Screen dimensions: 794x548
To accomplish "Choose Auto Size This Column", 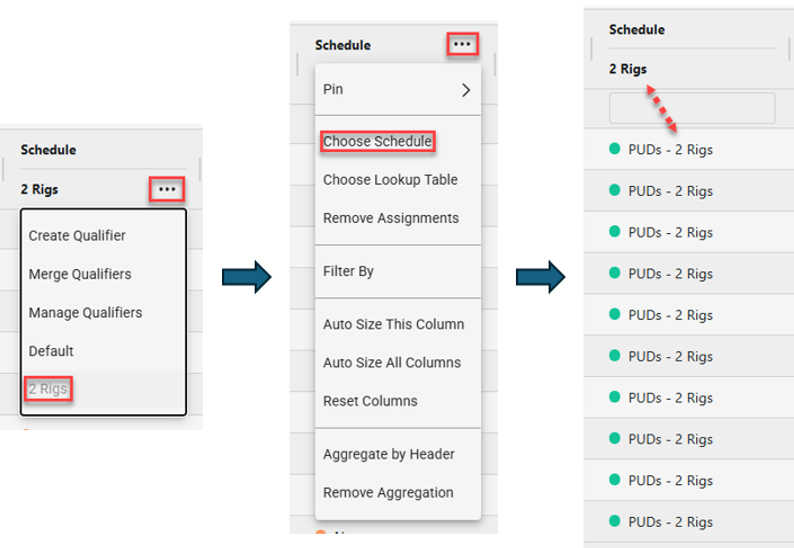I will (393, 324).
